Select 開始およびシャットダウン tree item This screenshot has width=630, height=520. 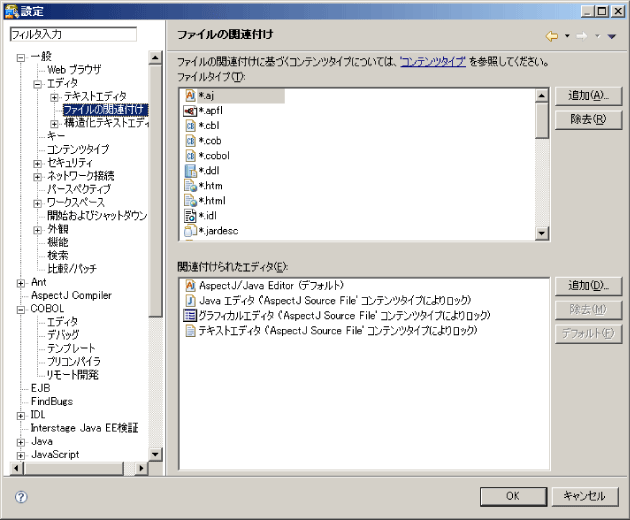pos(97,215)
